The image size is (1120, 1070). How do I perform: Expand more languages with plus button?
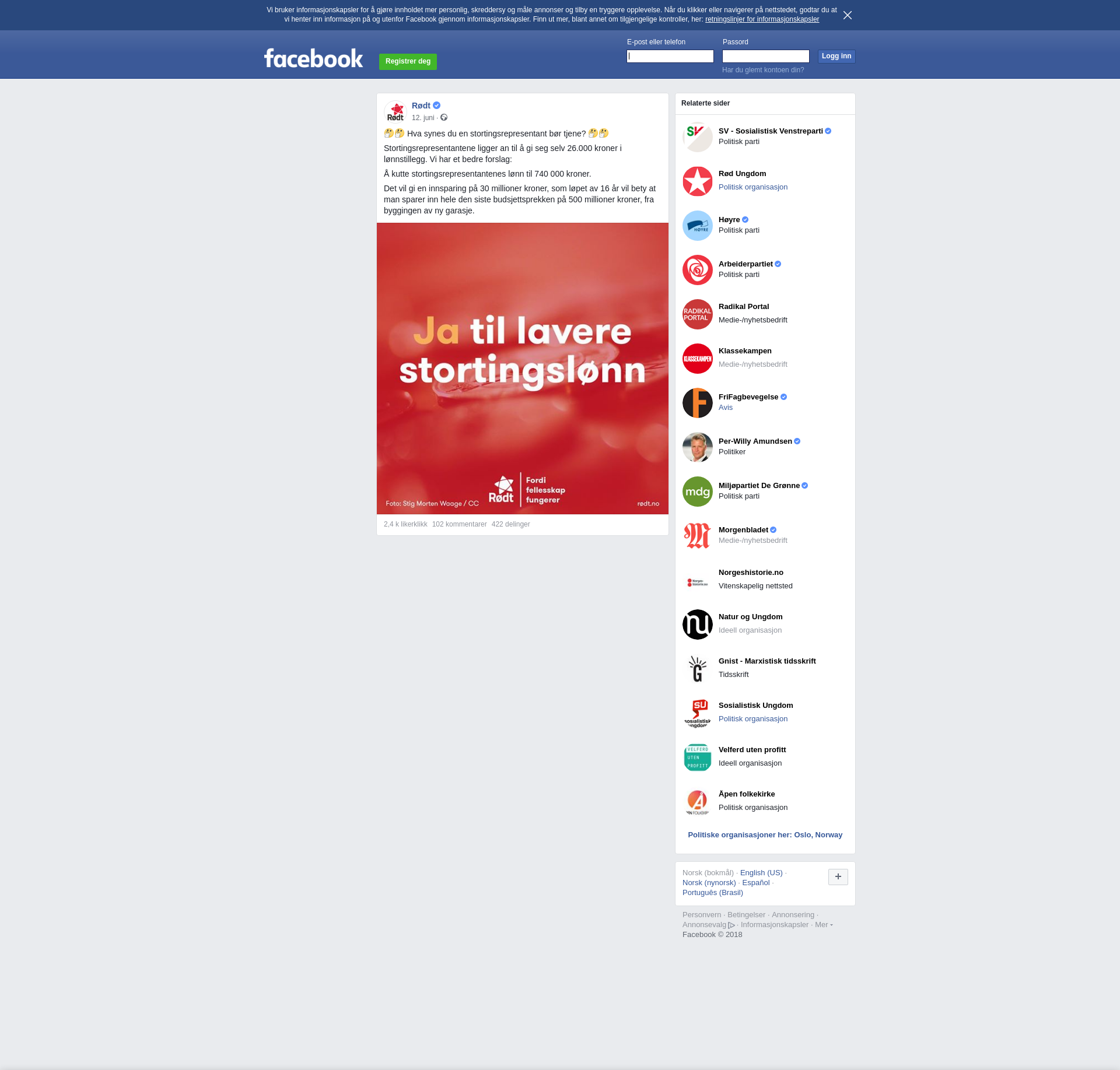click(x=838, y=876)
